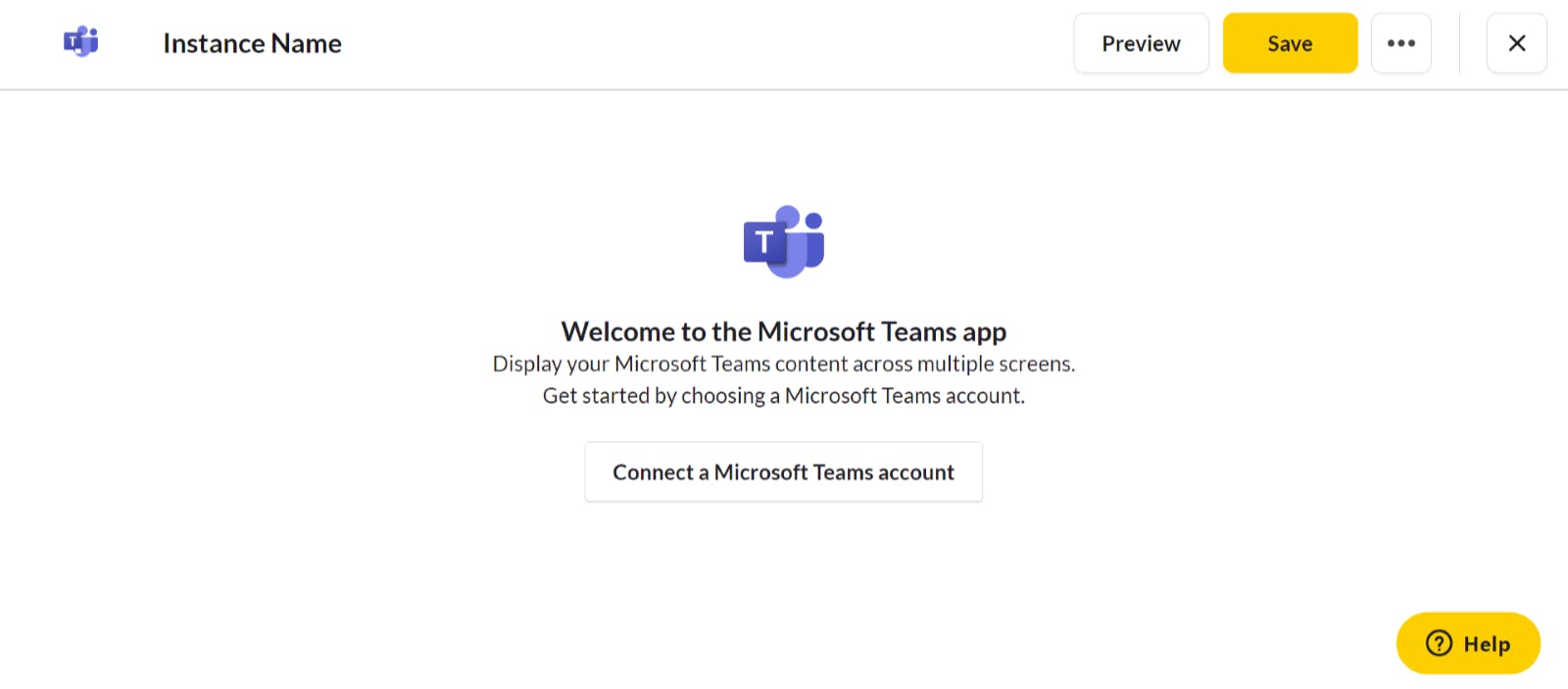
Task: Edit the Instance Name title field
Action: point(252,43)
